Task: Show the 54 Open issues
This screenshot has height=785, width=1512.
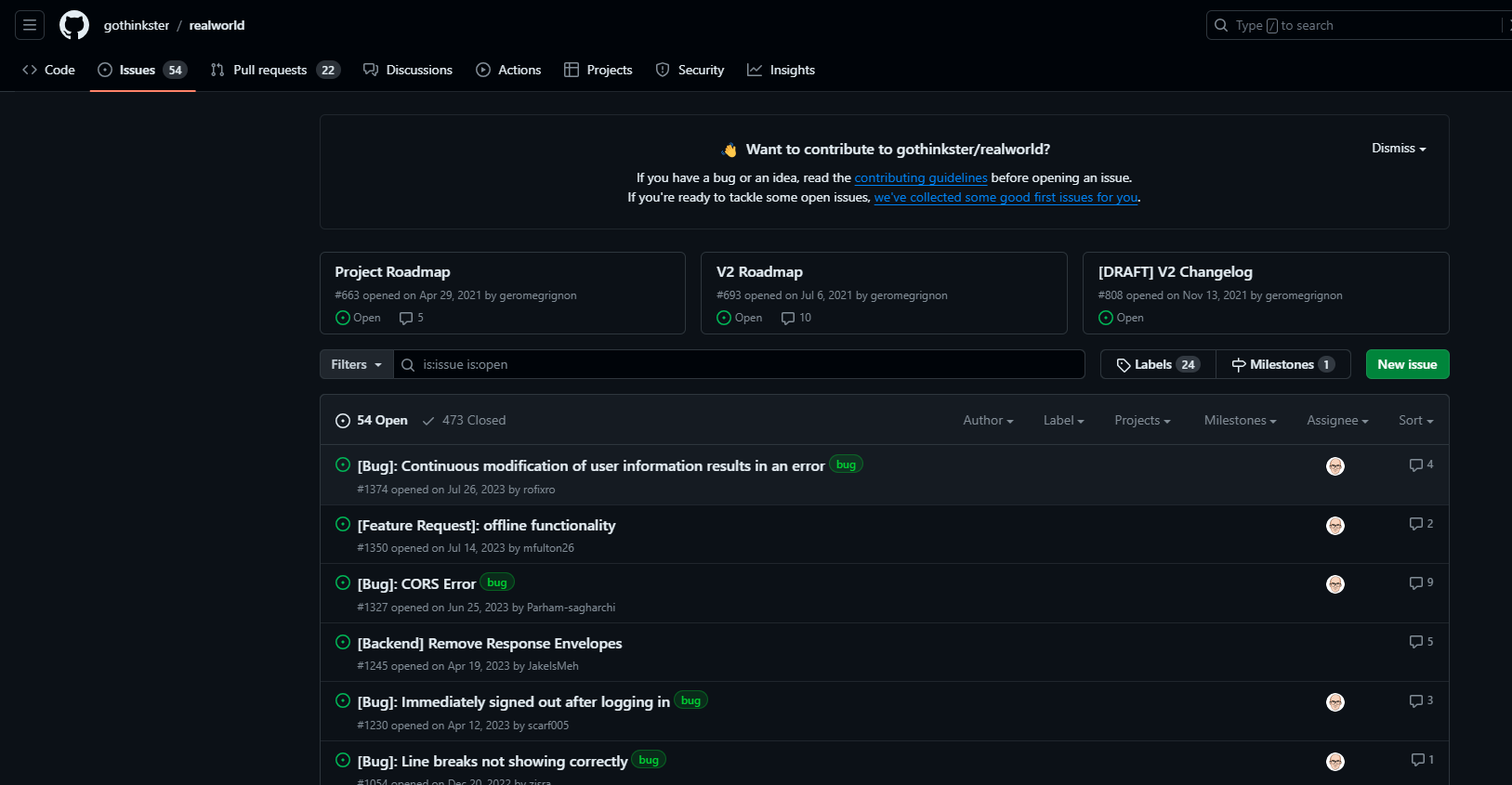Action: tap(372, 421)
